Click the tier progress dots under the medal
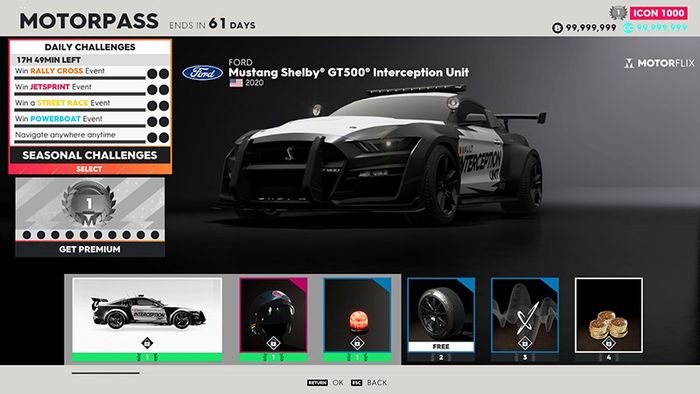700x394 pixels. (91, 235)
